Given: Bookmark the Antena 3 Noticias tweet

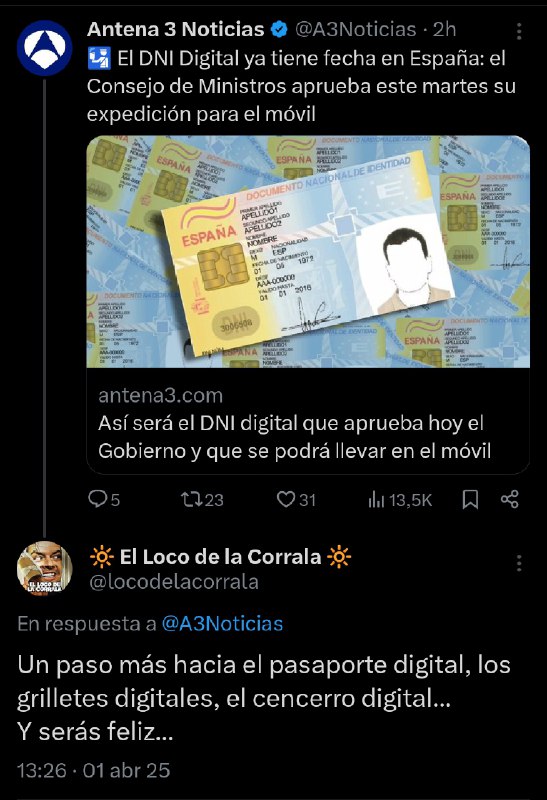Looking at the screenshot, I should [470, 499].
